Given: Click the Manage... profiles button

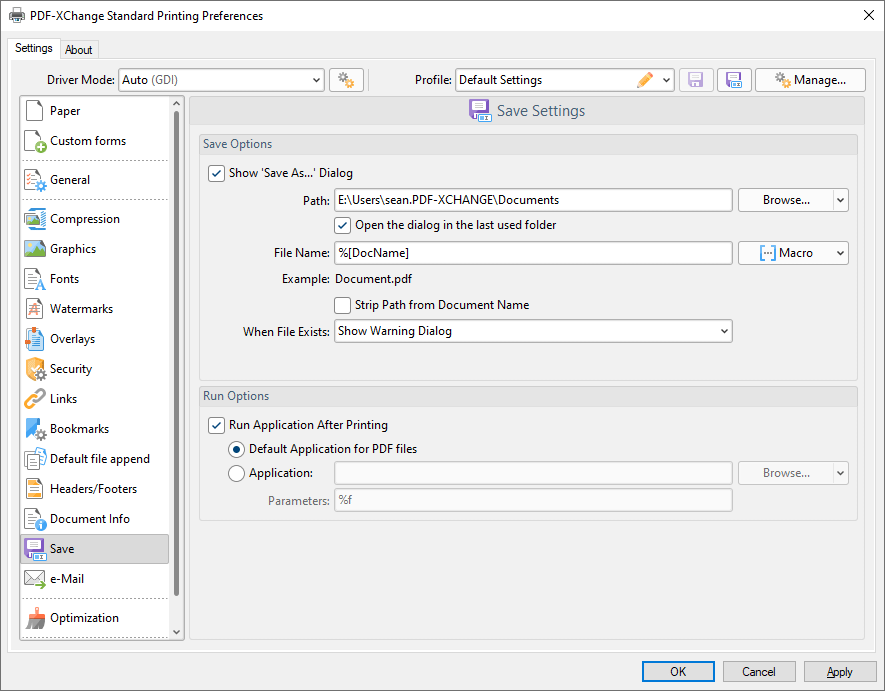Looking at the screenshot, I should (x=810, y=80).
